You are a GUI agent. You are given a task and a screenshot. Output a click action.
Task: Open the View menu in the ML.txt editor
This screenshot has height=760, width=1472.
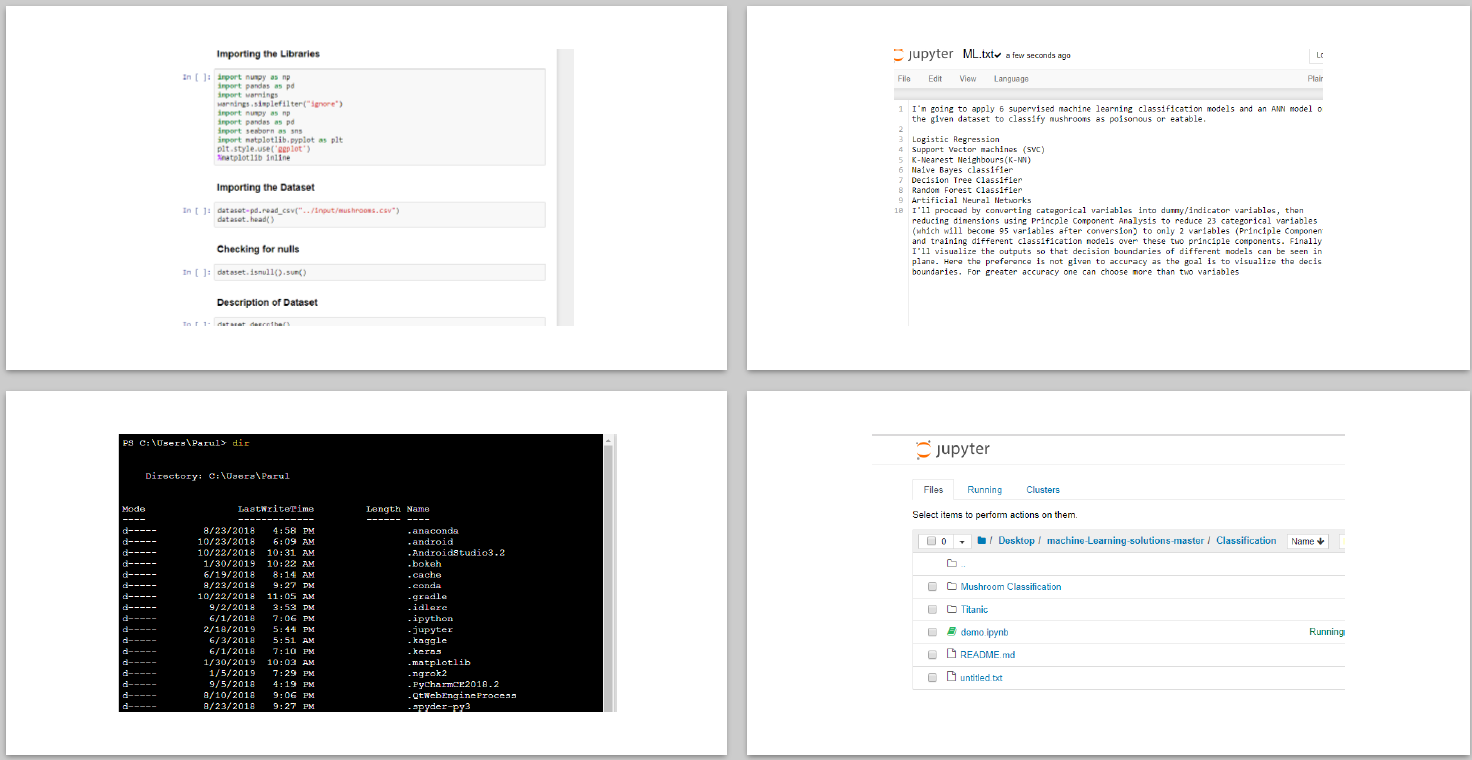[968, 78]
